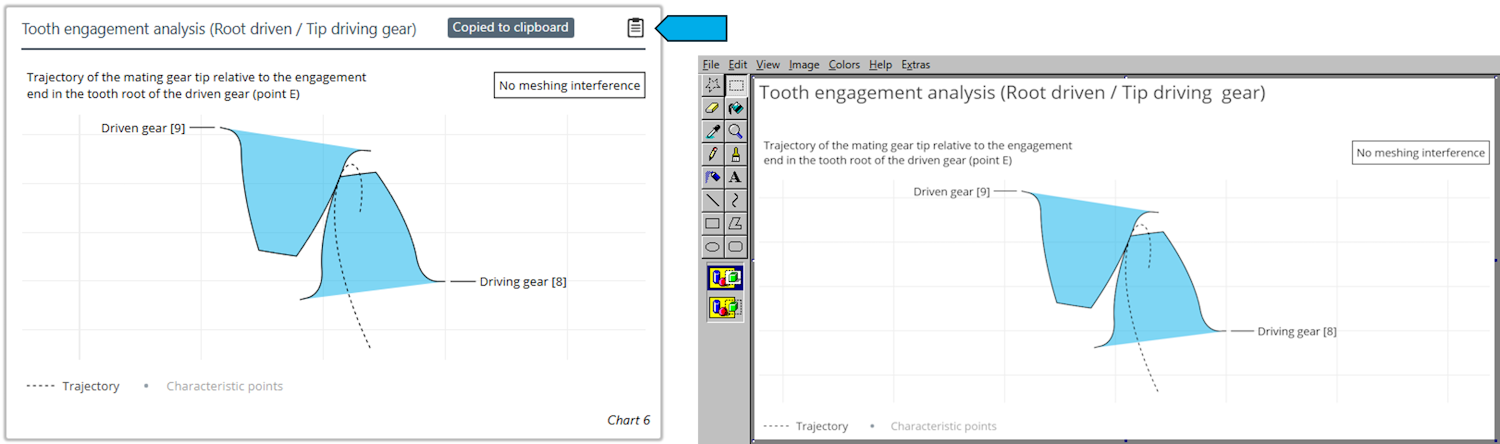Toggle the Trajectory legend entry
This screenshot has width=1500, height=444.
click(74, 386)
